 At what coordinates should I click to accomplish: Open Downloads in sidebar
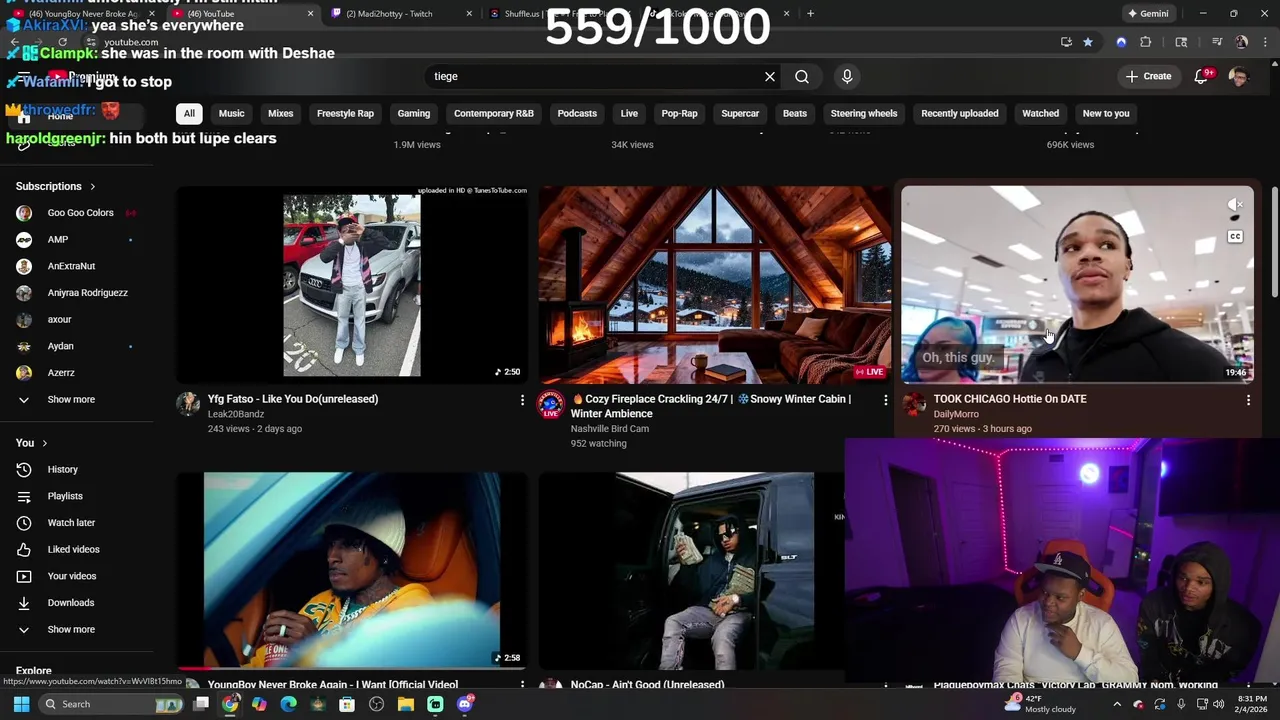coord(70,602)
